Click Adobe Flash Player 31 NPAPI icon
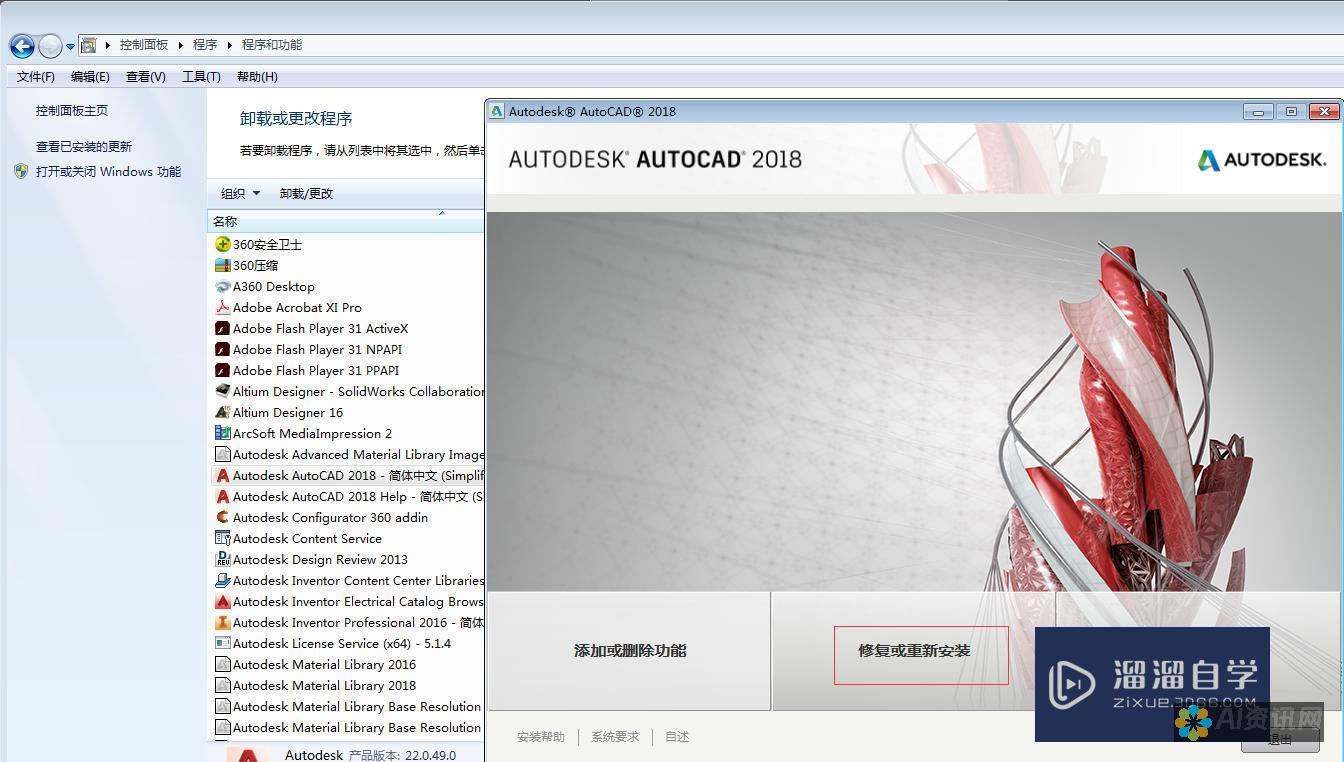 click(222, 349)
